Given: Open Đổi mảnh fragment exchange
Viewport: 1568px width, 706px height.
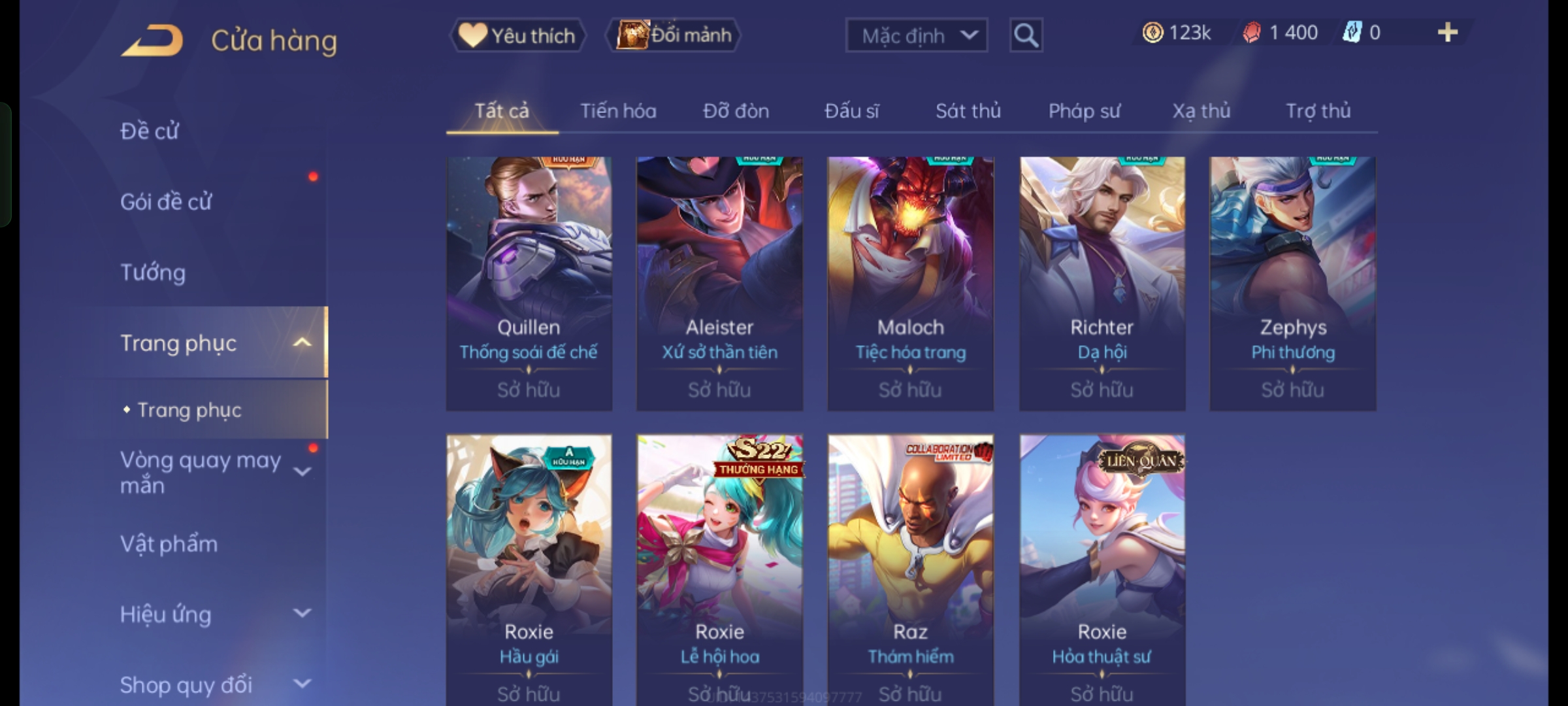Looking at the screenshot, I should pos(674,35).
